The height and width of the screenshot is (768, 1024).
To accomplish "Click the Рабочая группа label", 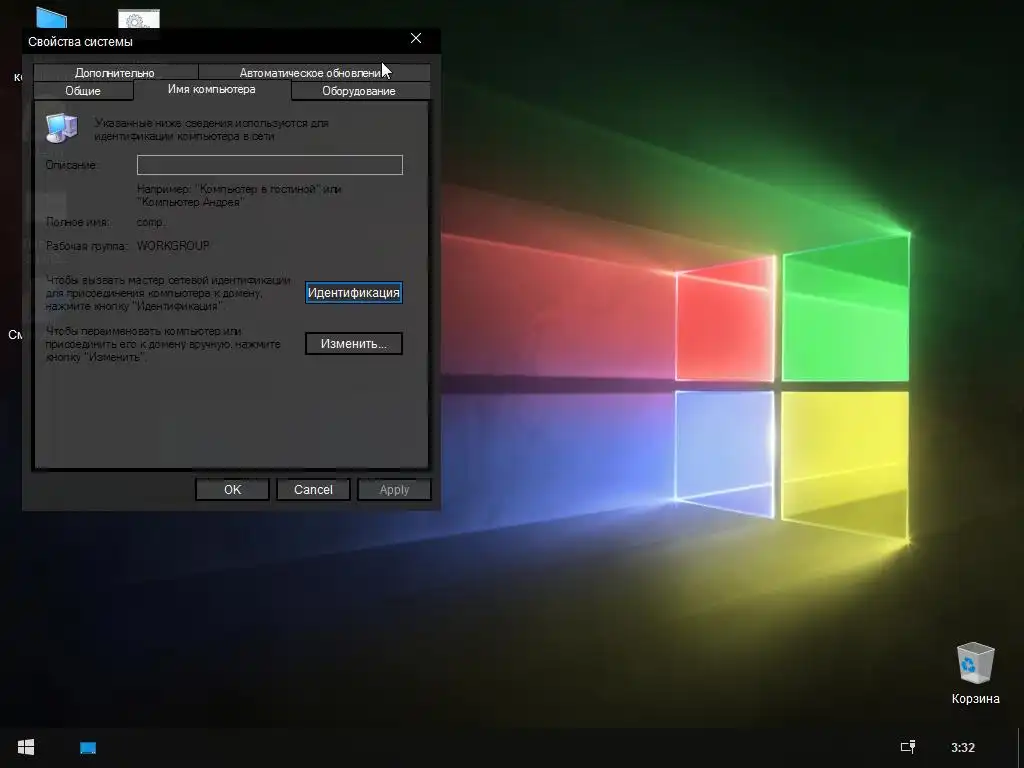I will (86, 246).
